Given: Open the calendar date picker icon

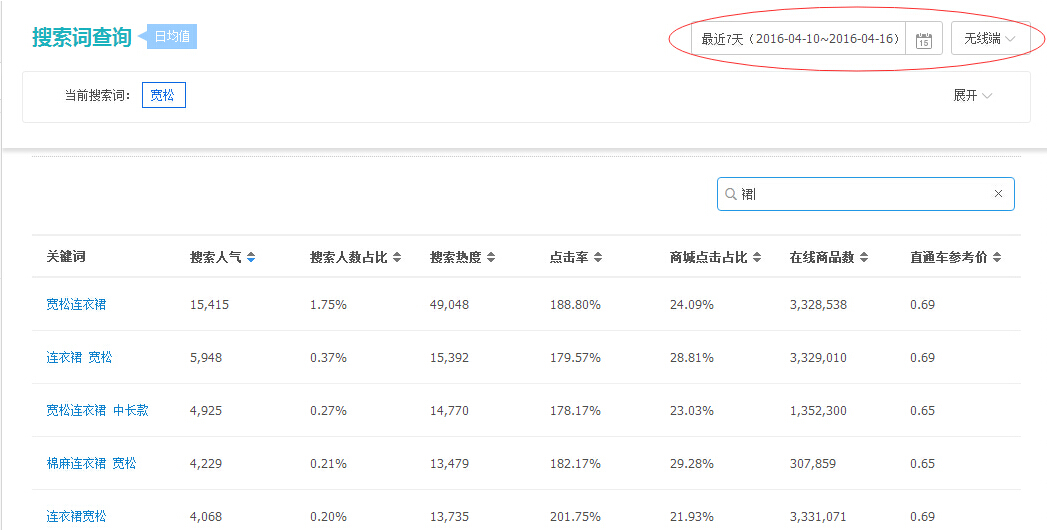Looking at the screenshot, I should tap(923, 40).
